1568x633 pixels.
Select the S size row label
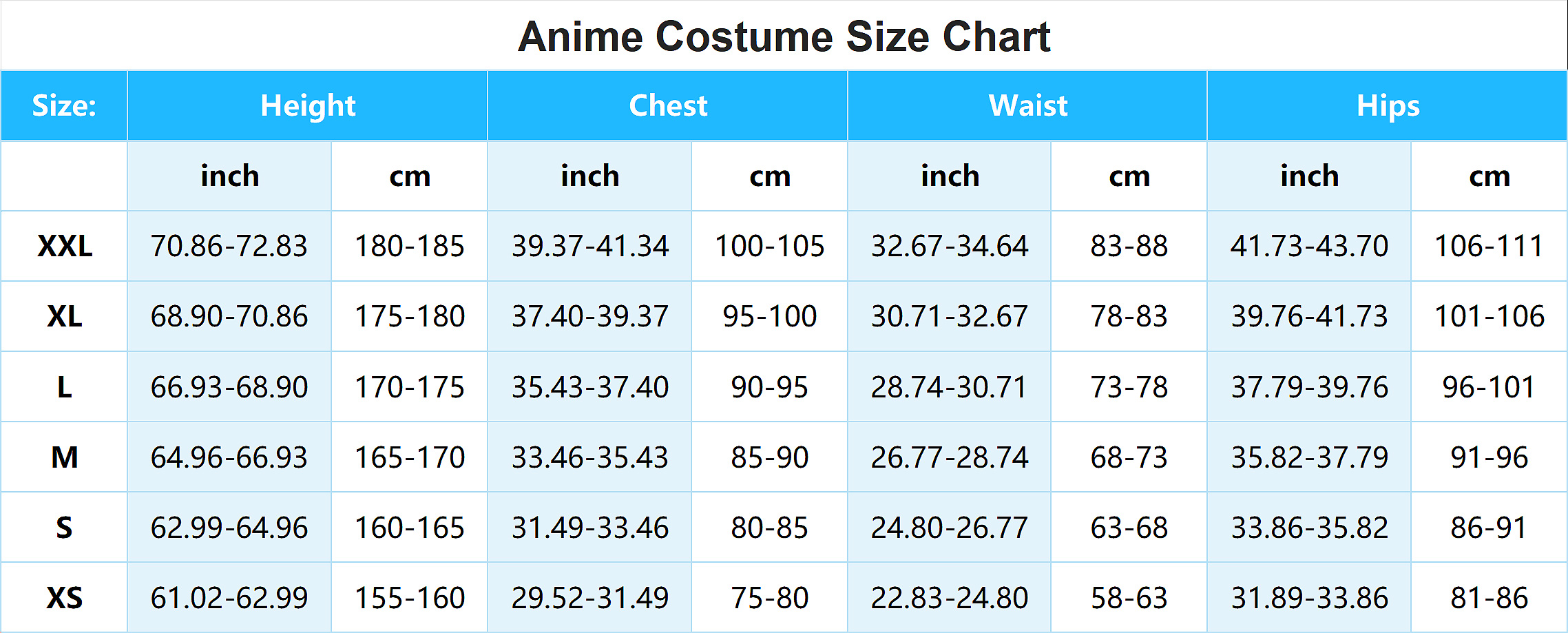[x=64, y=528]
